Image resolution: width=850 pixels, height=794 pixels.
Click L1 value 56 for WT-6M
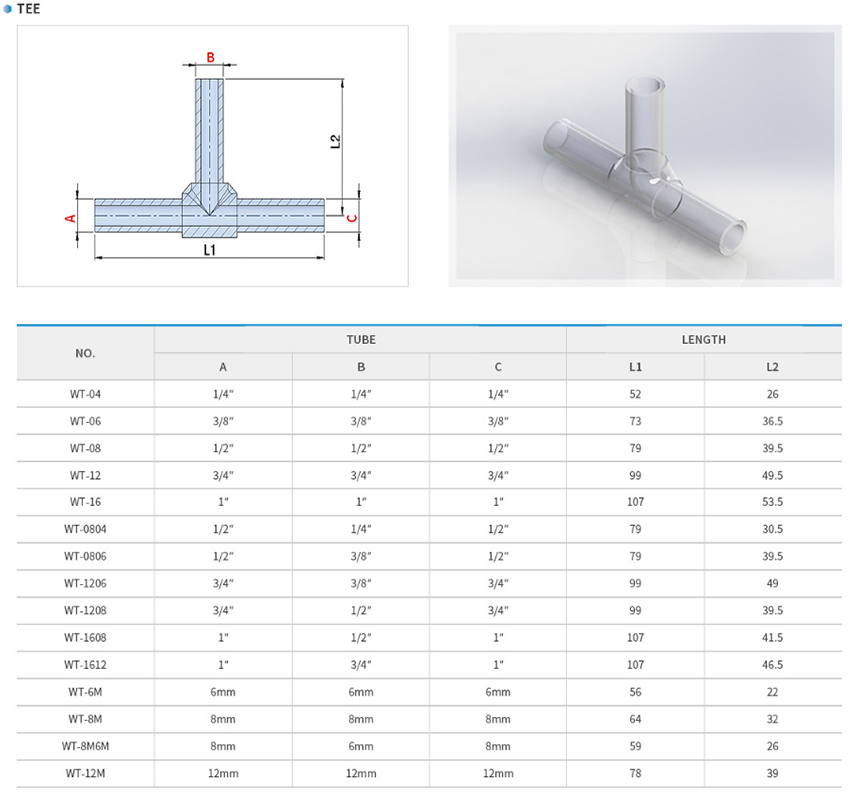pyautogui.click(x=635, y=692)
